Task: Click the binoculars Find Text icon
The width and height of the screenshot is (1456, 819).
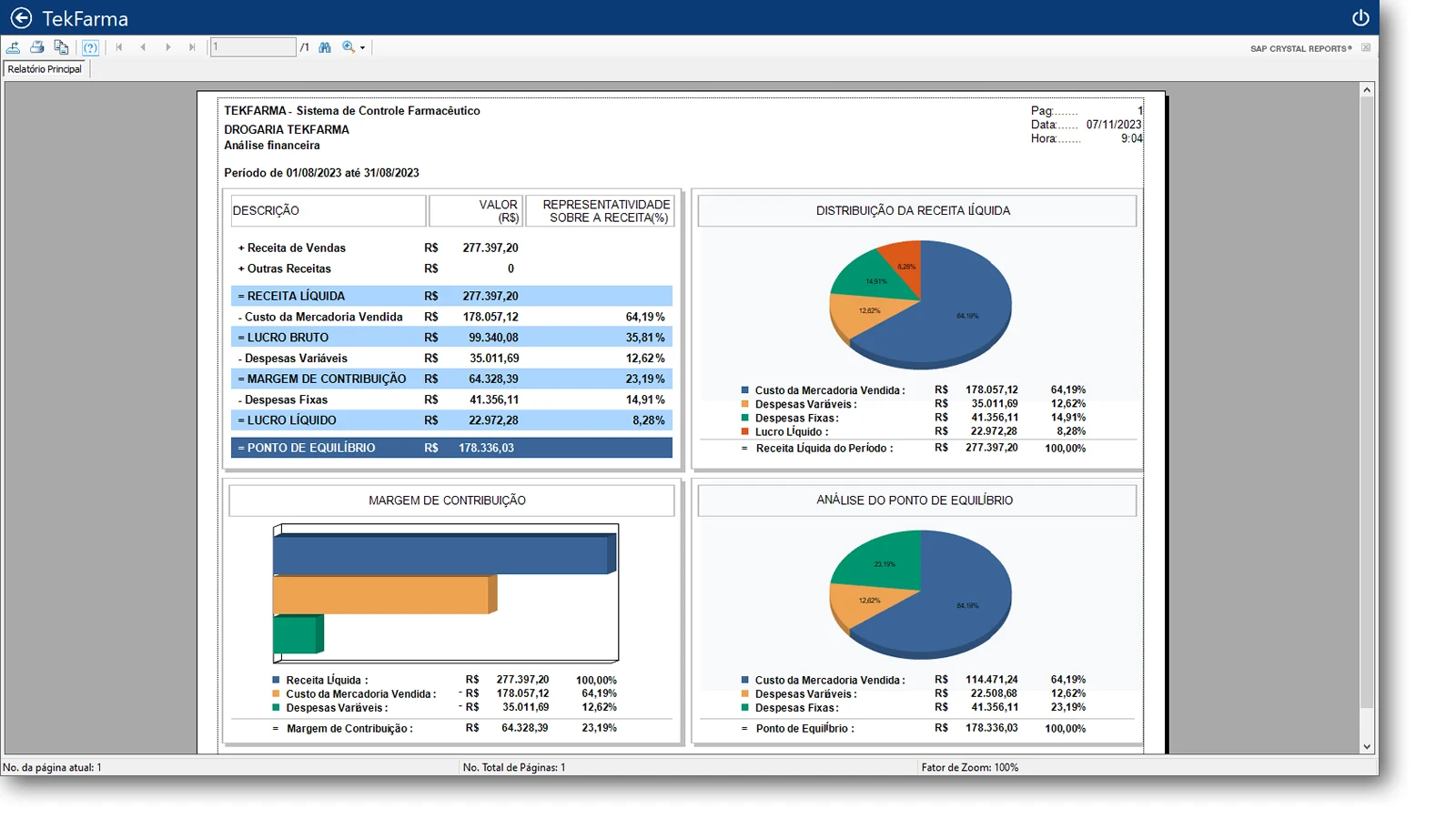Action: [325, 47]
